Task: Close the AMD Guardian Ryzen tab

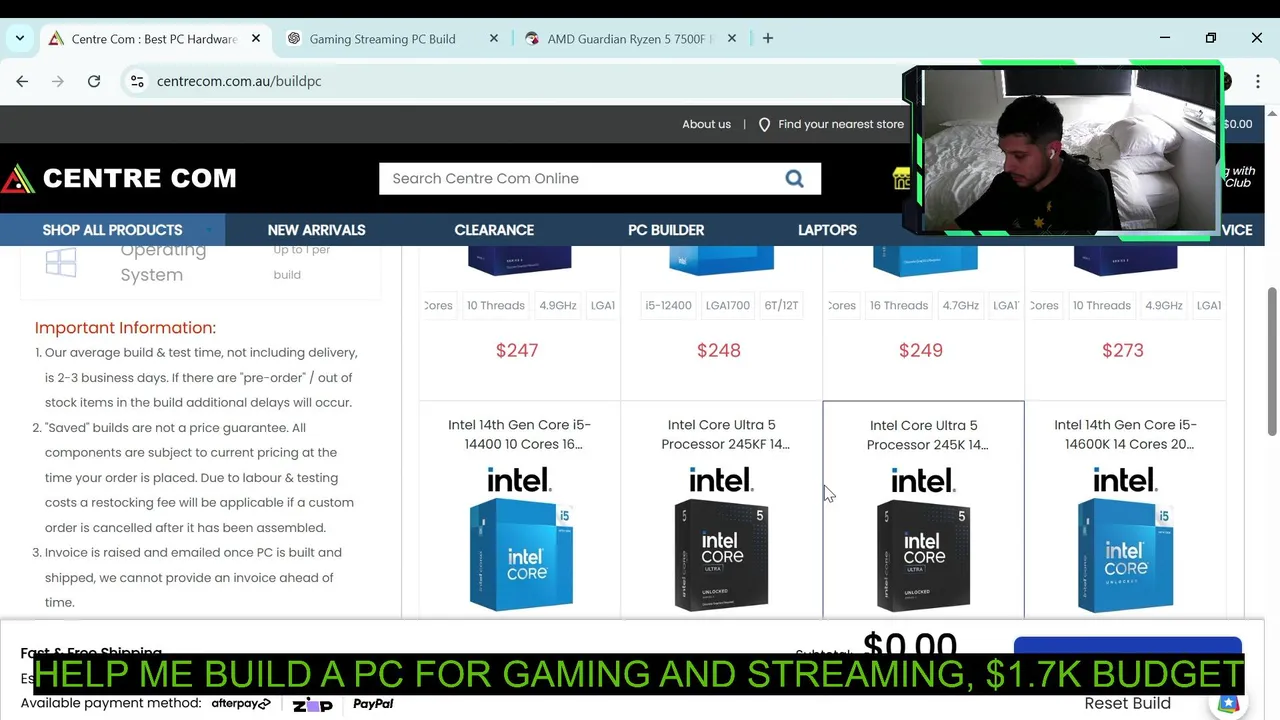Action: [x=732, y=38]
